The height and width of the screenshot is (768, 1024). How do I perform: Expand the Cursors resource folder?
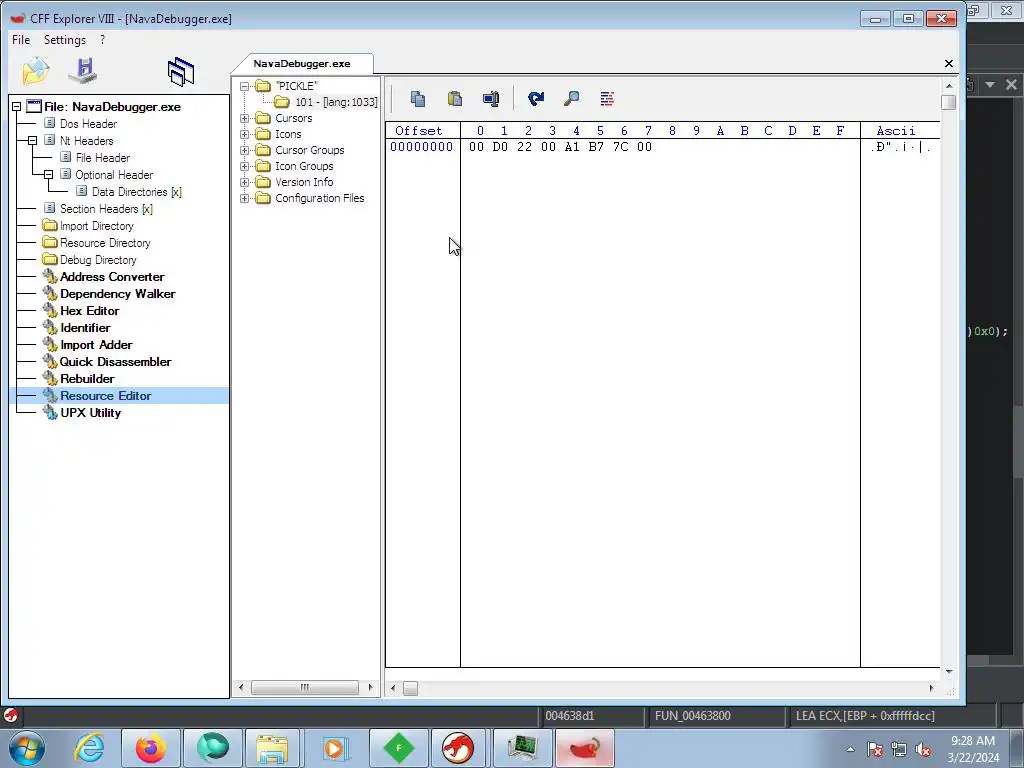point(245,118)
